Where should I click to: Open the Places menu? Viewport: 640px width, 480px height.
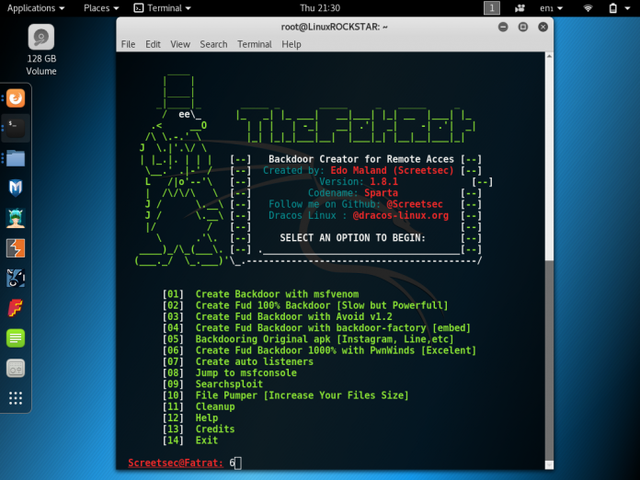(101, 8)
